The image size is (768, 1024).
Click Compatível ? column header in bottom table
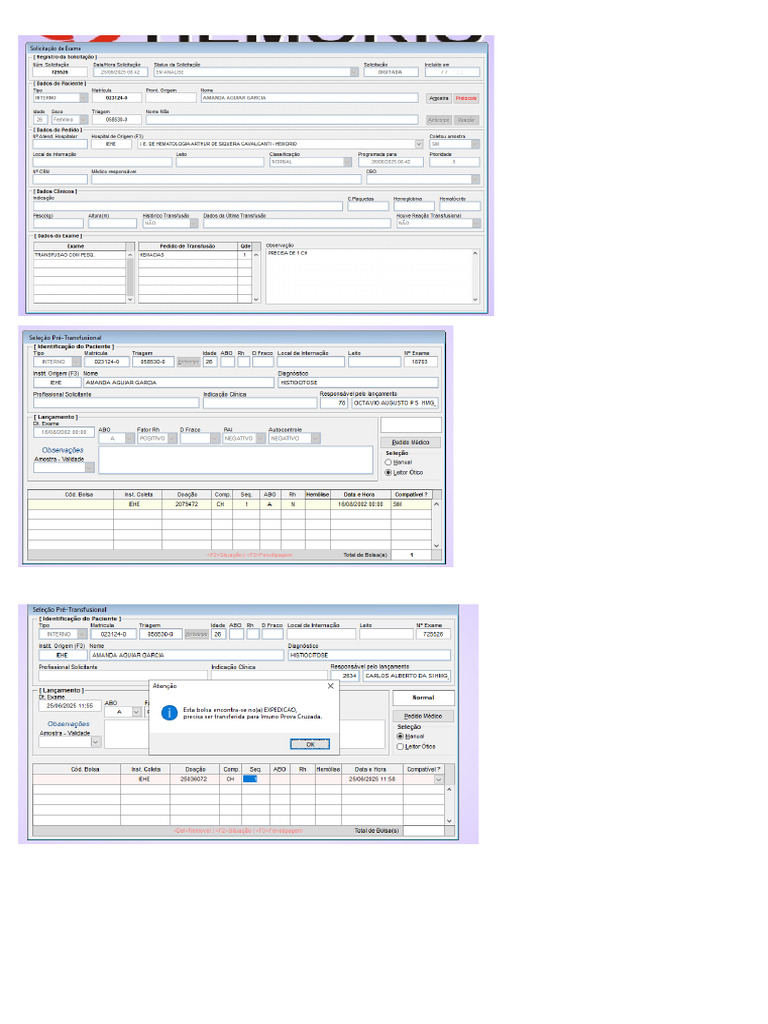pyautogui.click(x=424, y=769)
